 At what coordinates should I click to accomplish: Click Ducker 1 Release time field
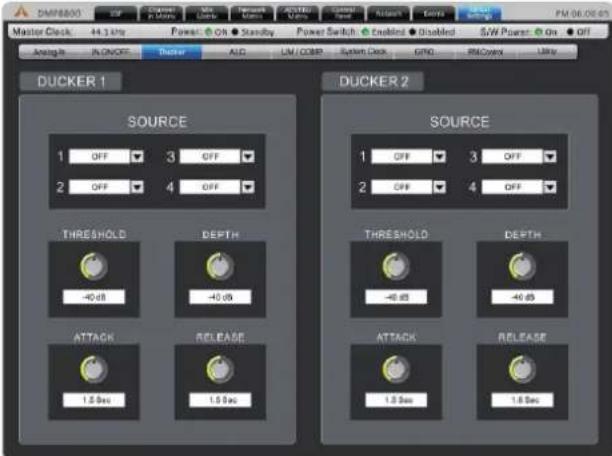[x=220, y=400]
